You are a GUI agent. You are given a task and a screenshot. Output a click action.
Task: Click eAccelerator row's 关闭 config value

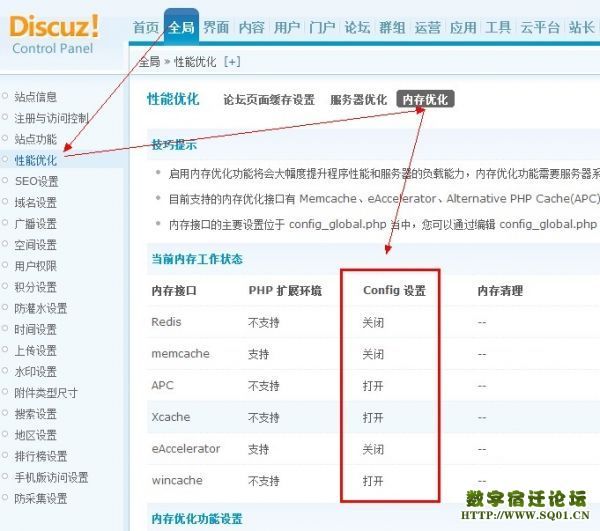(373, 449)
